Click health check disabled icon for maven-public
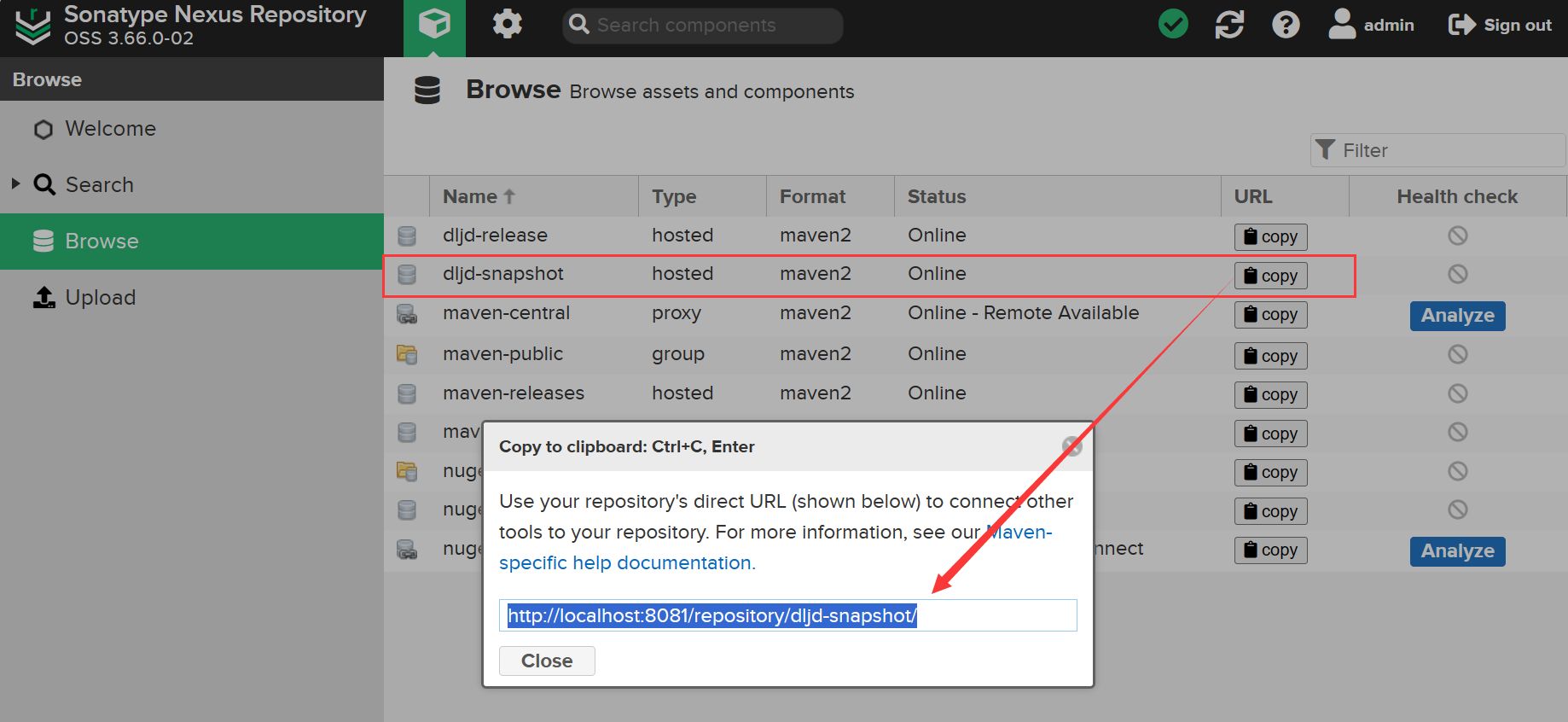Viewport: 1568px width, 722px height. click(x=1457, y=354)
